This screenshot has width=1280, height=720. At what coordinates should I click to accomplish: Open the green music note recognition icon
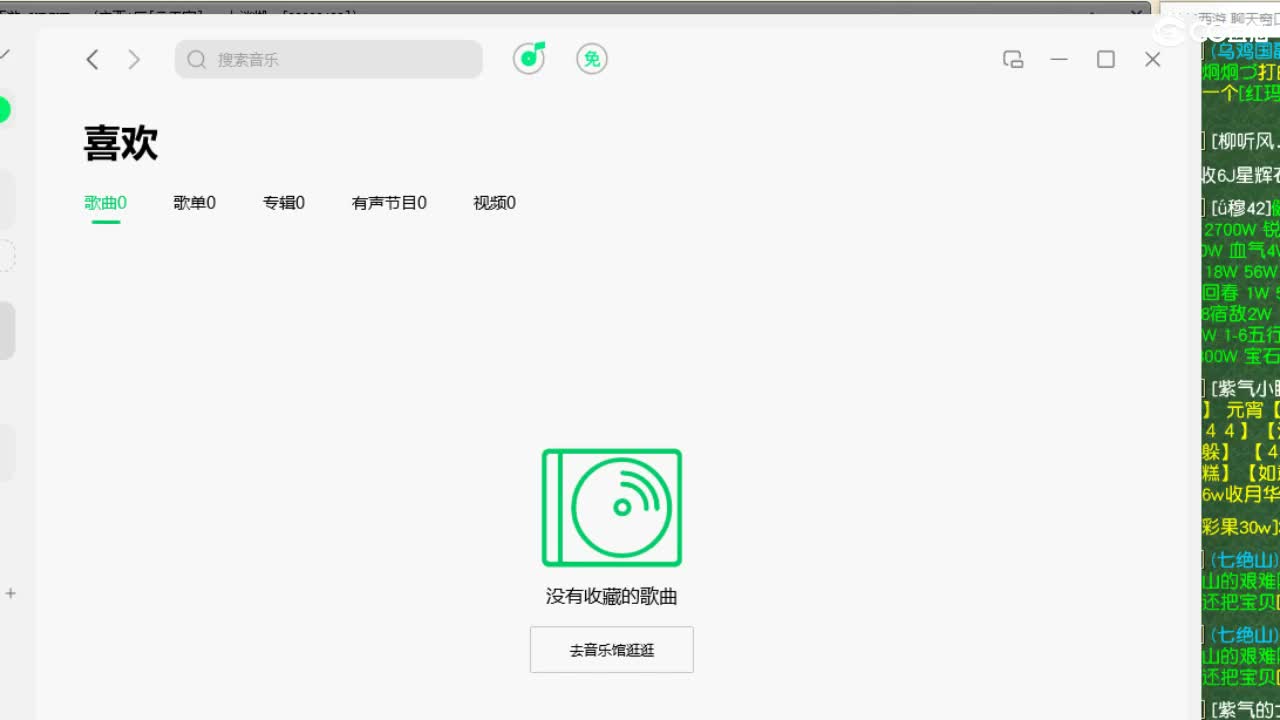pyautogui.click(x=529, y=59)
